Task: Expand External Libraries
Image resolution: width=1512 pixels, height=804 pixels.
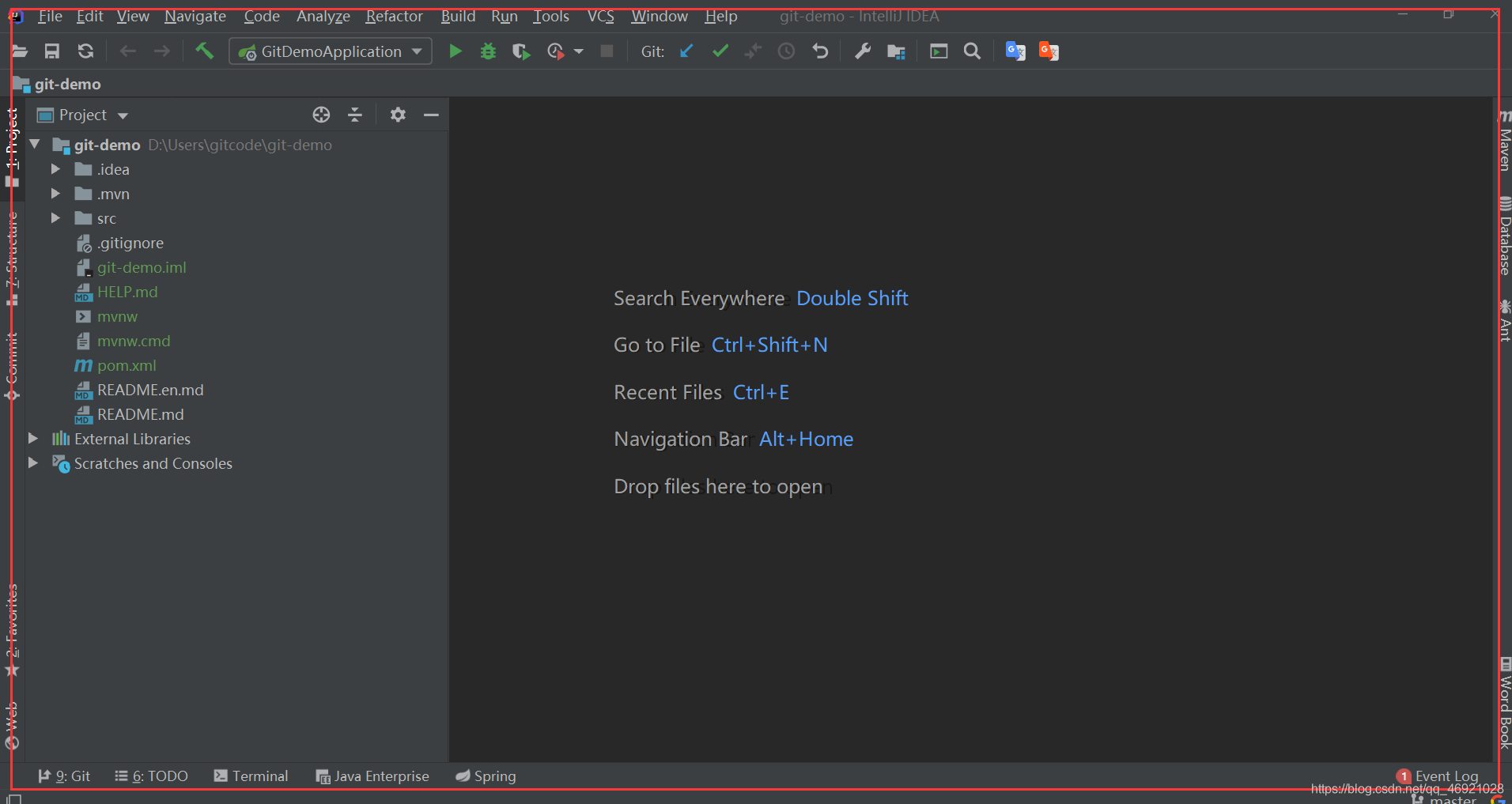Action: [x=33, y=438]
